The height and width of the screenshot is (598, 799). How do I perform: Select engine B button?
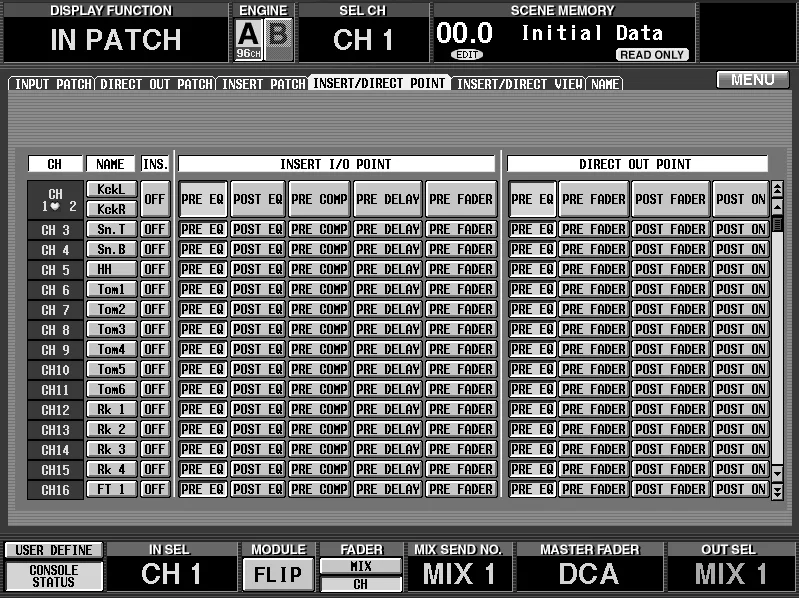278,39
